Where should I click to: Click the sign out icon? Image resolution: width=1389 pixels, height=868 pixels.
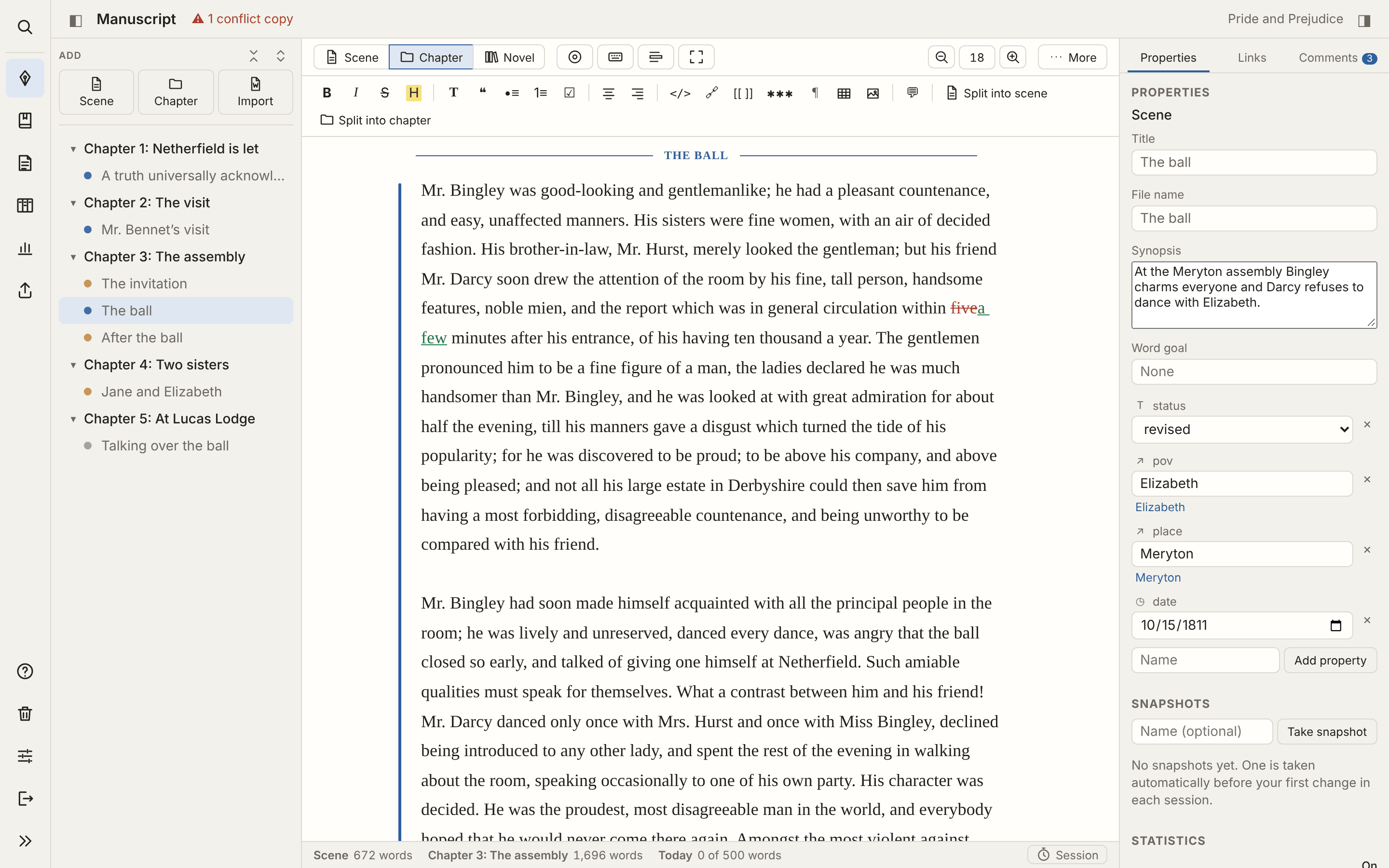pyautogui.click(x=25, y=799)
